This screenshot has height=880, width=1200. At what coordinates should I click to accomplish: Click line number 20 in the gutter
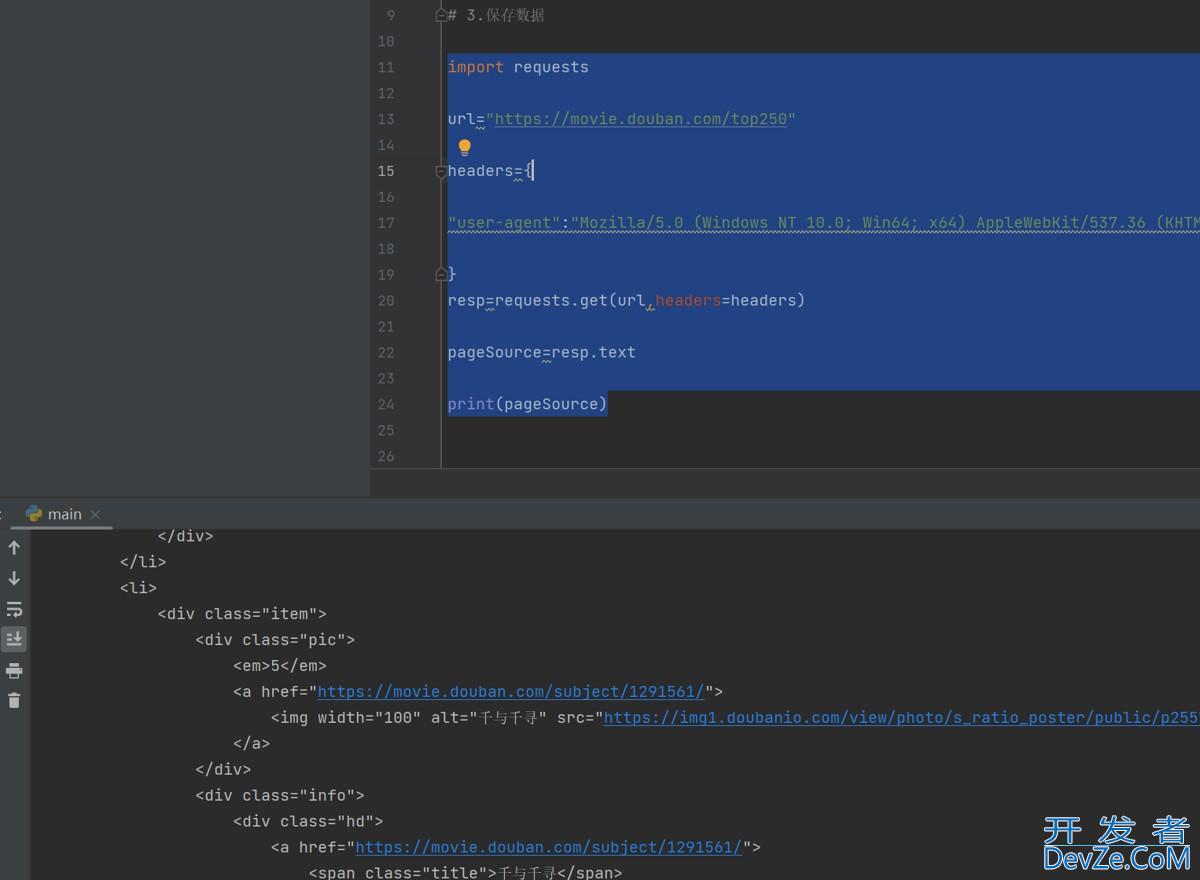386,301
